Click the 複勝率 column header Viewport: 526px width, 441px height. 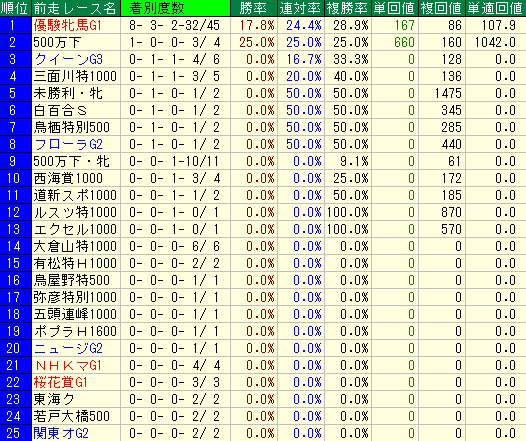click(348, 8)
